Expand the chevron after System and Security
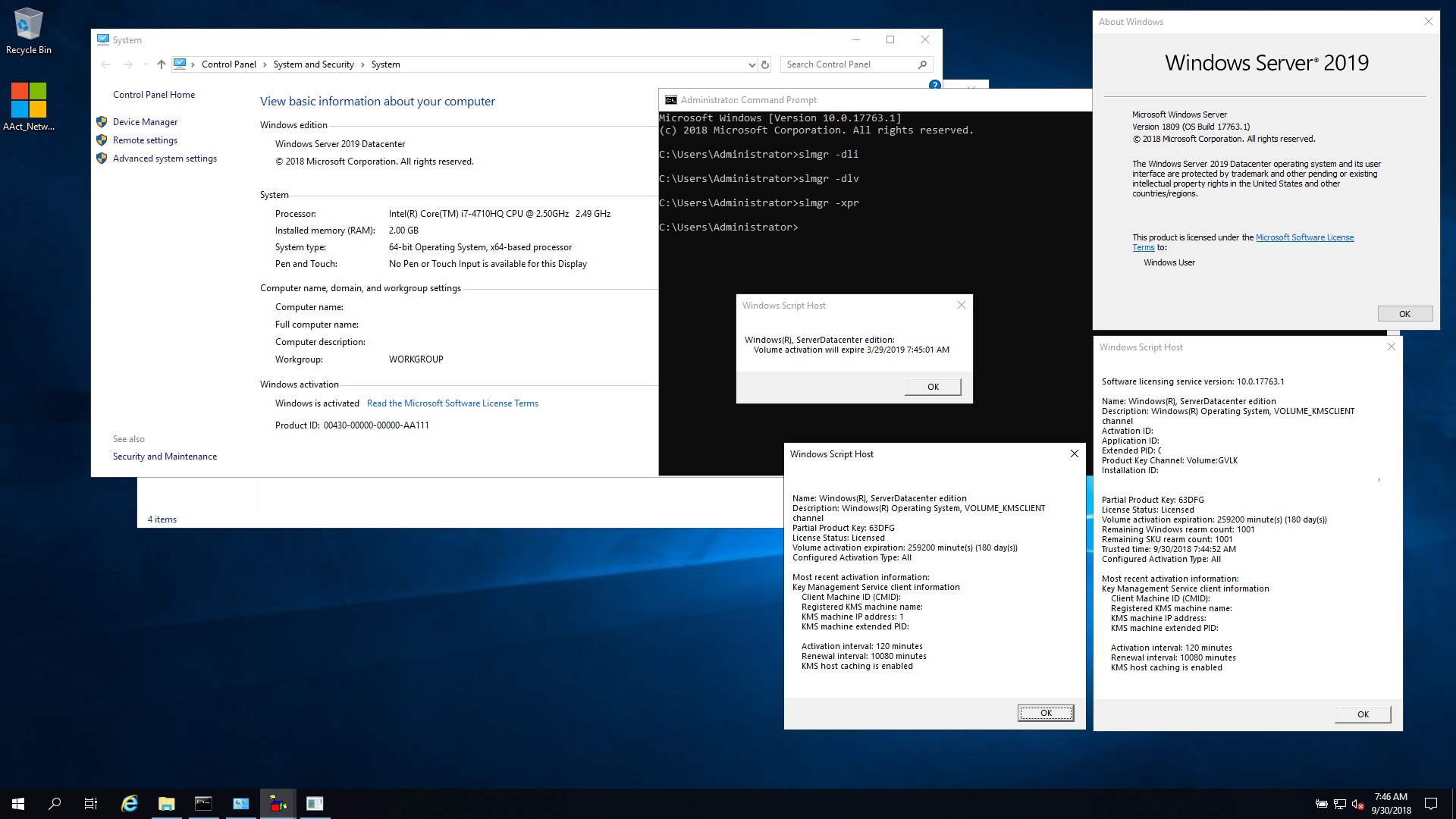The image size is (1456, 819). [362, 64]
